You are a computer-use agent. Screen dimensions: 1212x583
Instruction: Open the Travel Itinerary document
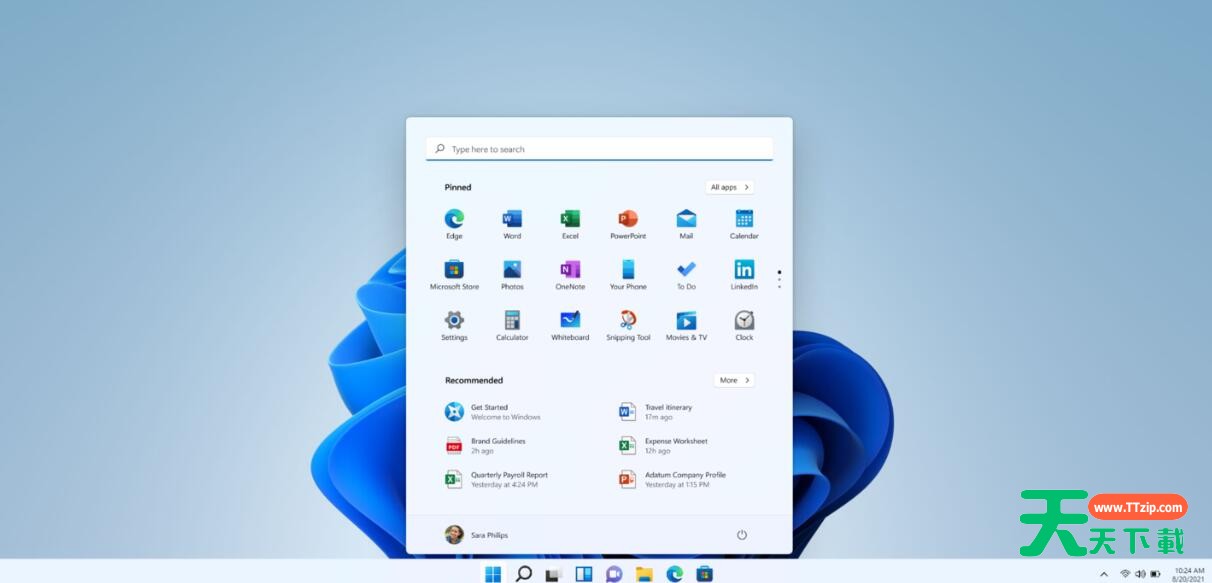coord(667,412)
